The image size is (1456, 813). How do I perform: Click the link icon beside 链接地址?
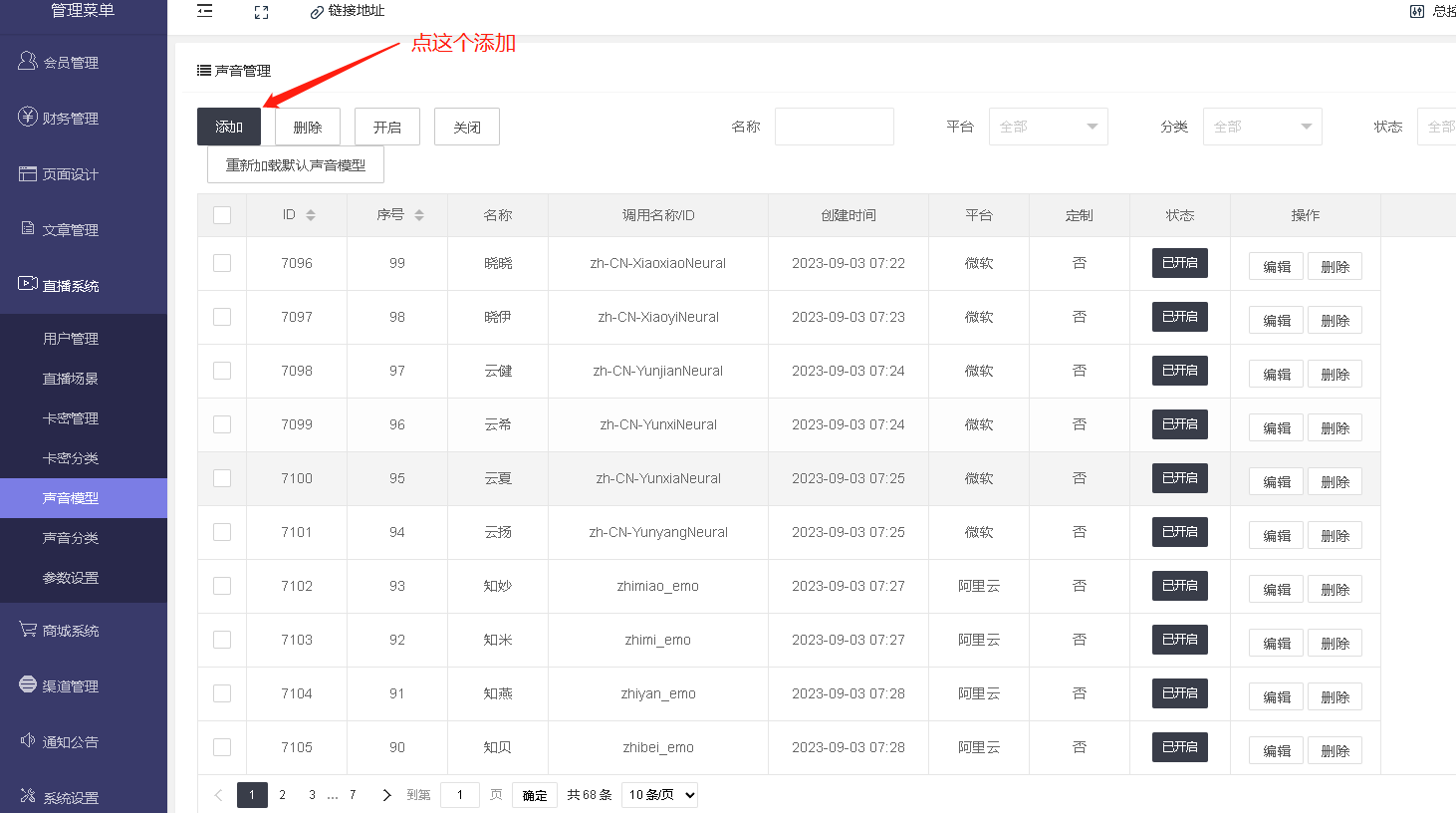pos(317,12)
